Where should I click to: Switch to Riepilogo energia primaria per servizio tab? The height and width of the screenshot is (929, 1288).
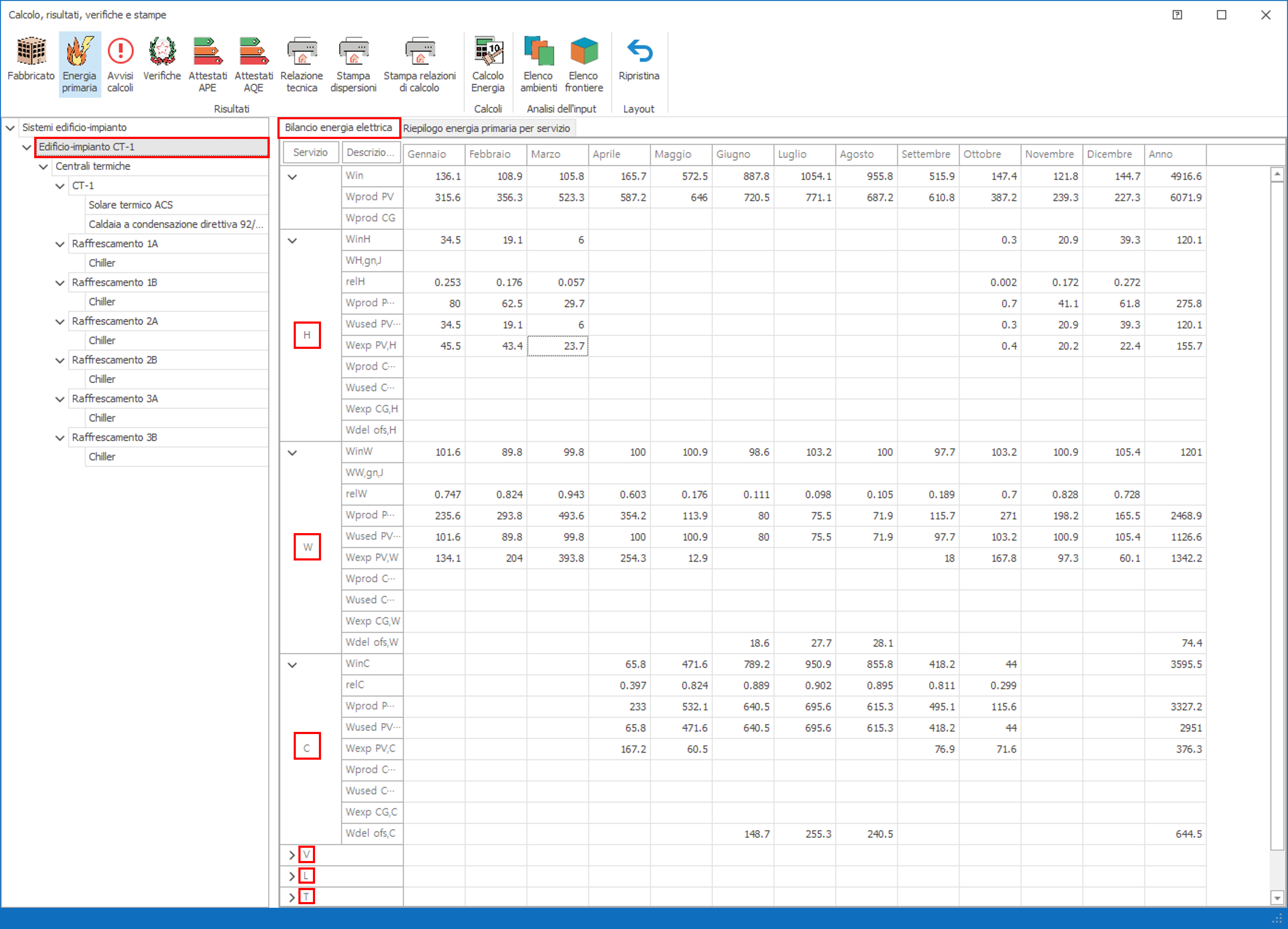click(x=486, y=128)
